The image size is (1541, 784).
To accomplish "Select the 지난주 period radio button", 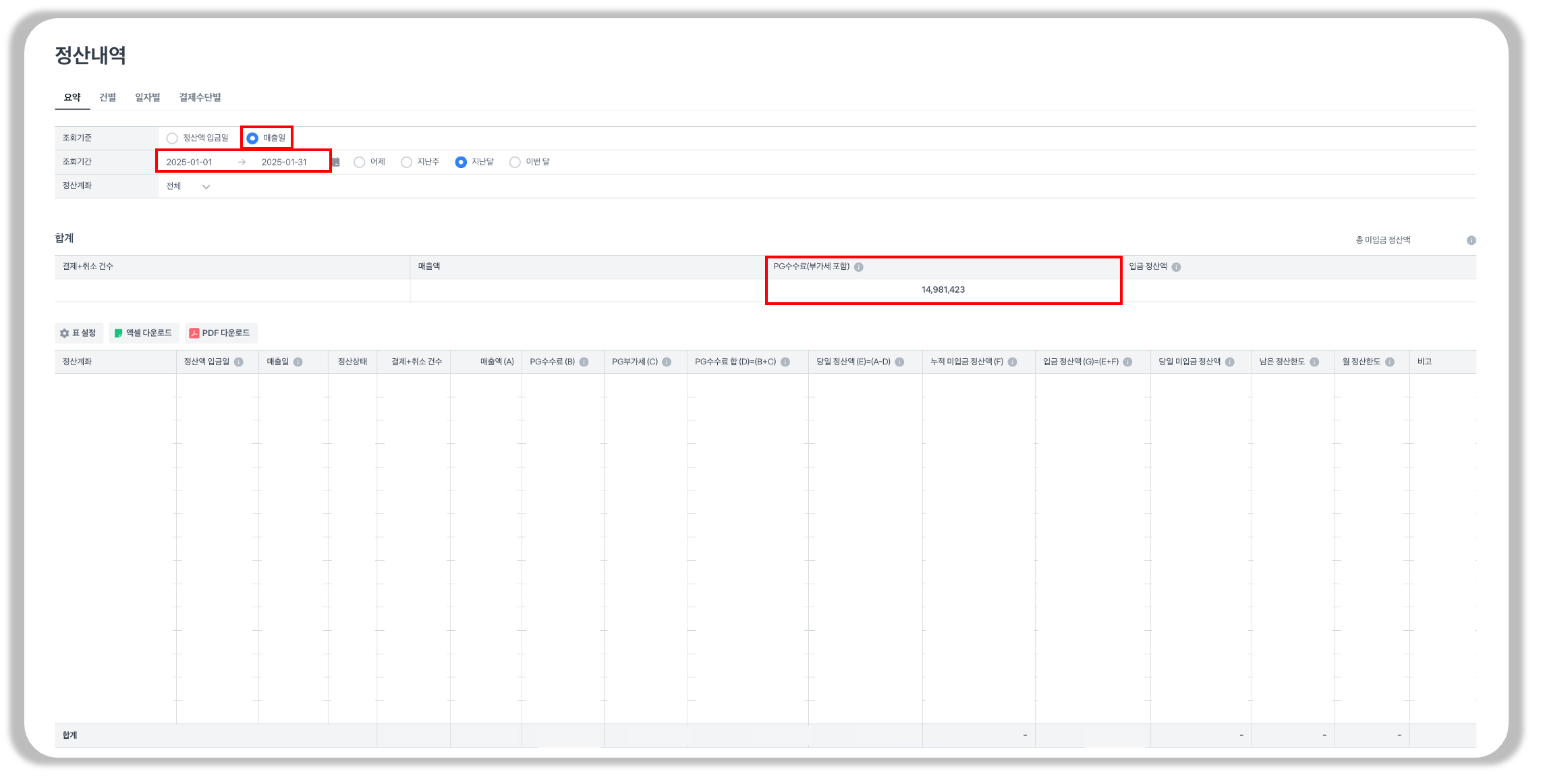I will [407, 163].
